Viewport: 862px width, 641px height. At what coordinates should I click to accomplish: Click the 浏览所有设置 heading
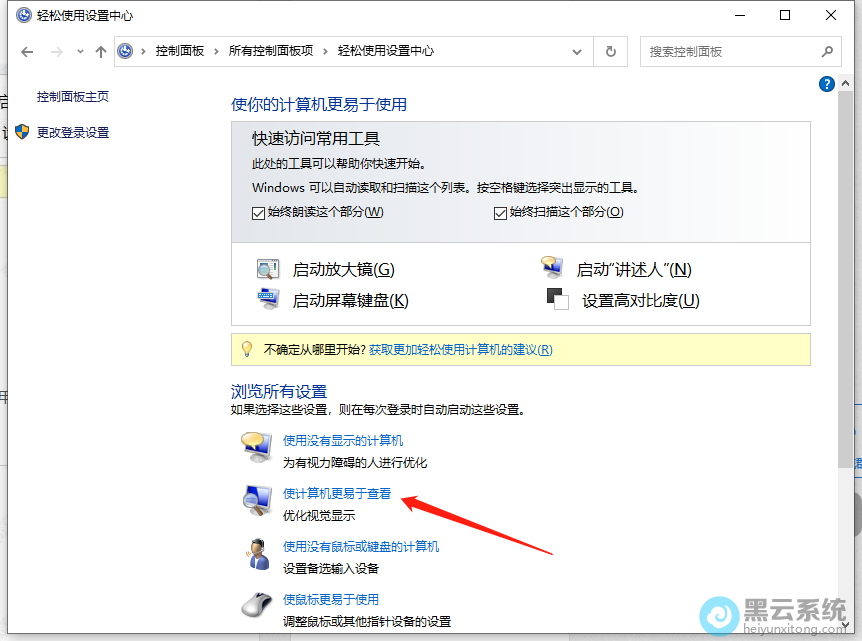pyautogui.click(x=279, y=391)
